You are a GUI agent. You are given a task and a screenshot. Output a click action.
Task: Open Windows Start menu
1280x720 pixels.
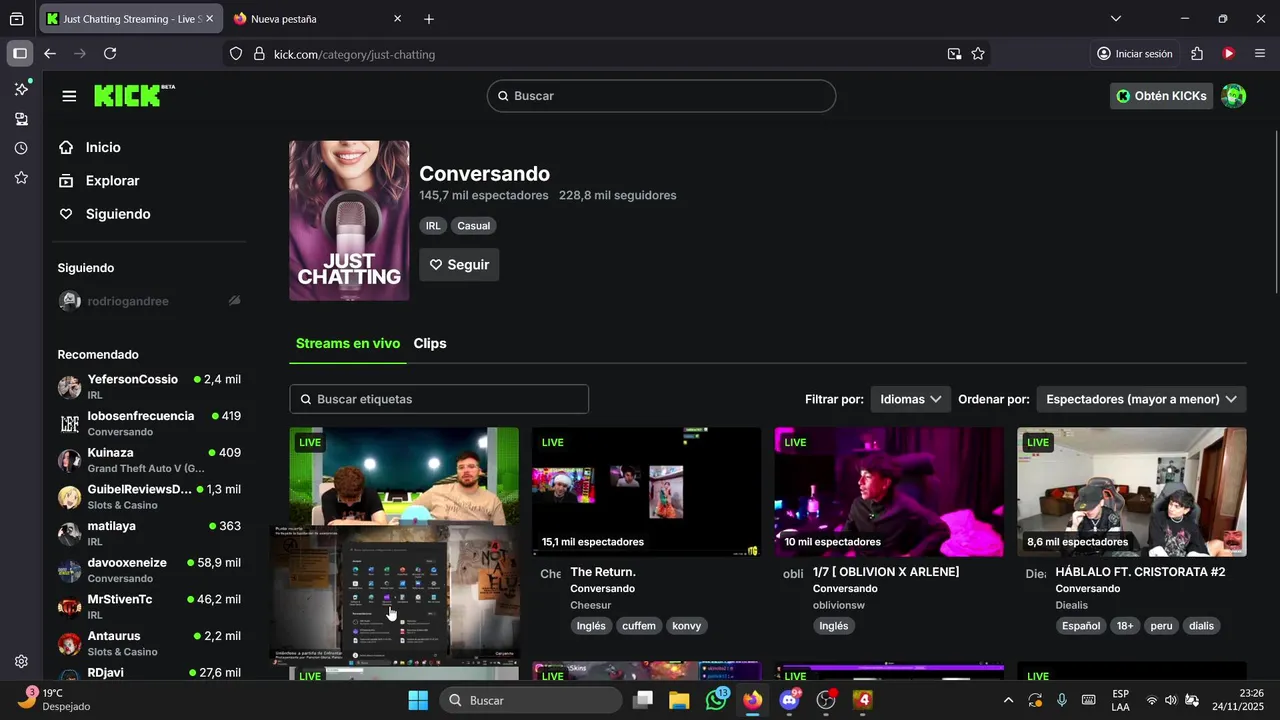click(418, 700)
